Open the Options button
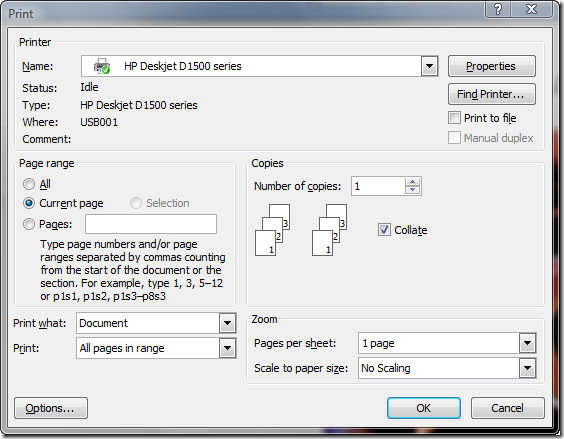The height and width of the screenshot is (439, 564). pyautogui.click(x=51, y=408)
